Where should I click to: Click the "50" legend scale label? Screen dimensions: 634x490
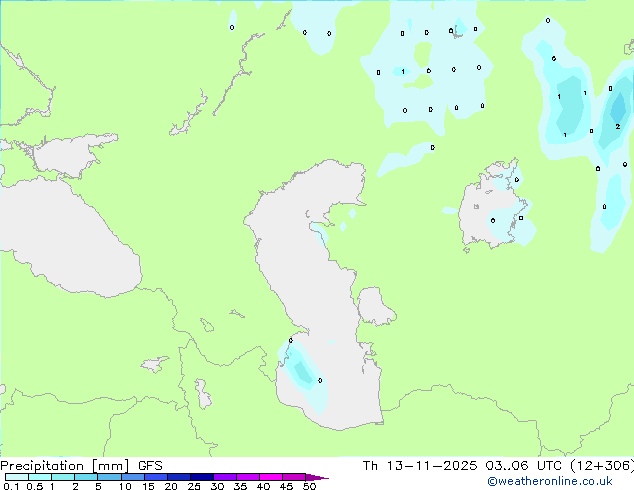[x=309, y=486]
